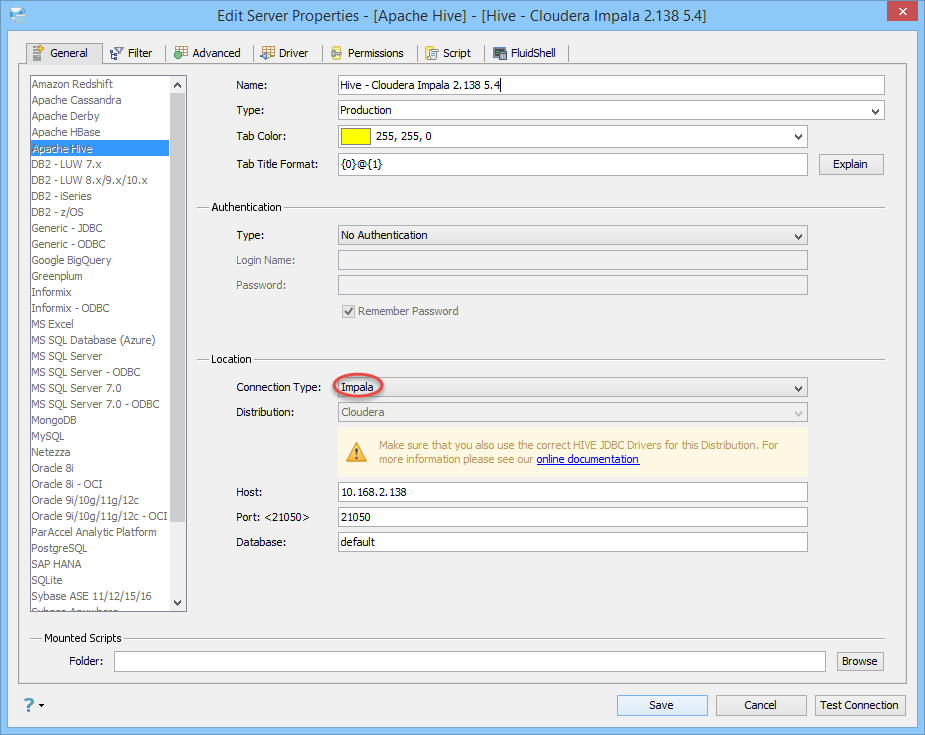Switch to the Permissions tab
Screen dimensions: 925x735
point(368,53)
